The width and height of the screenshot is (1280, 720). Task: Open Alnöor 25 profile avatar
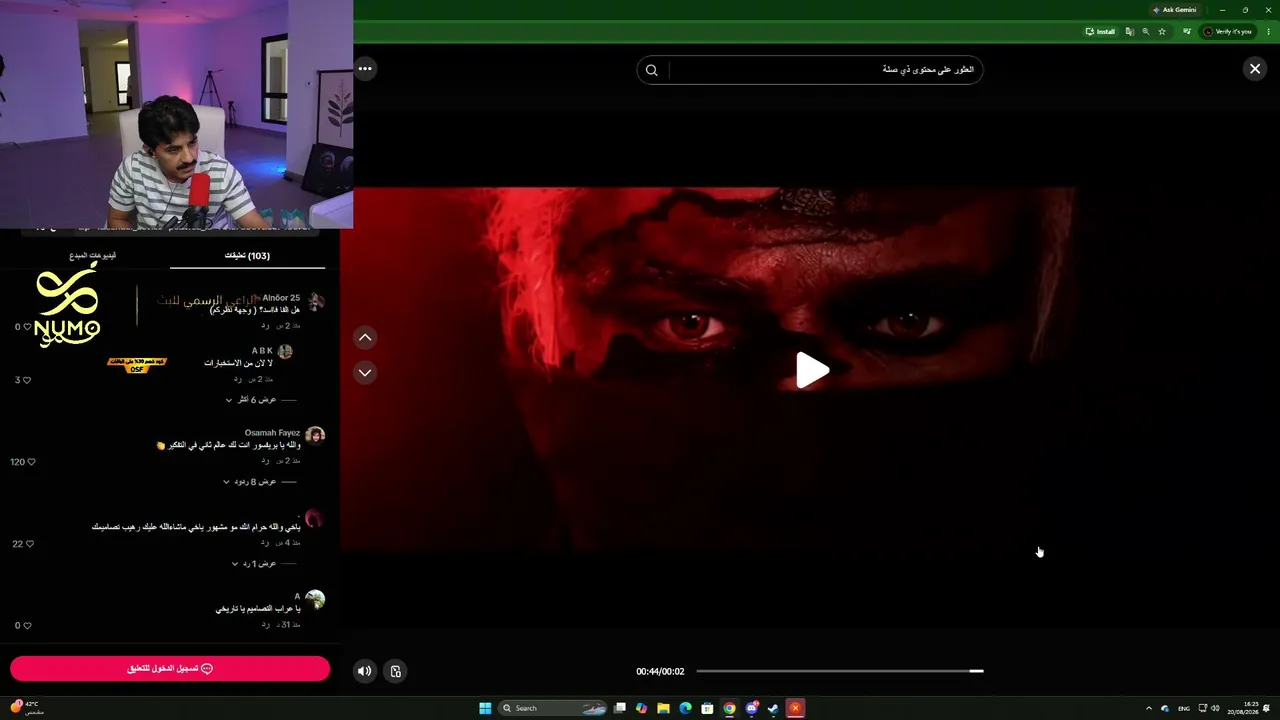point(315,302)
